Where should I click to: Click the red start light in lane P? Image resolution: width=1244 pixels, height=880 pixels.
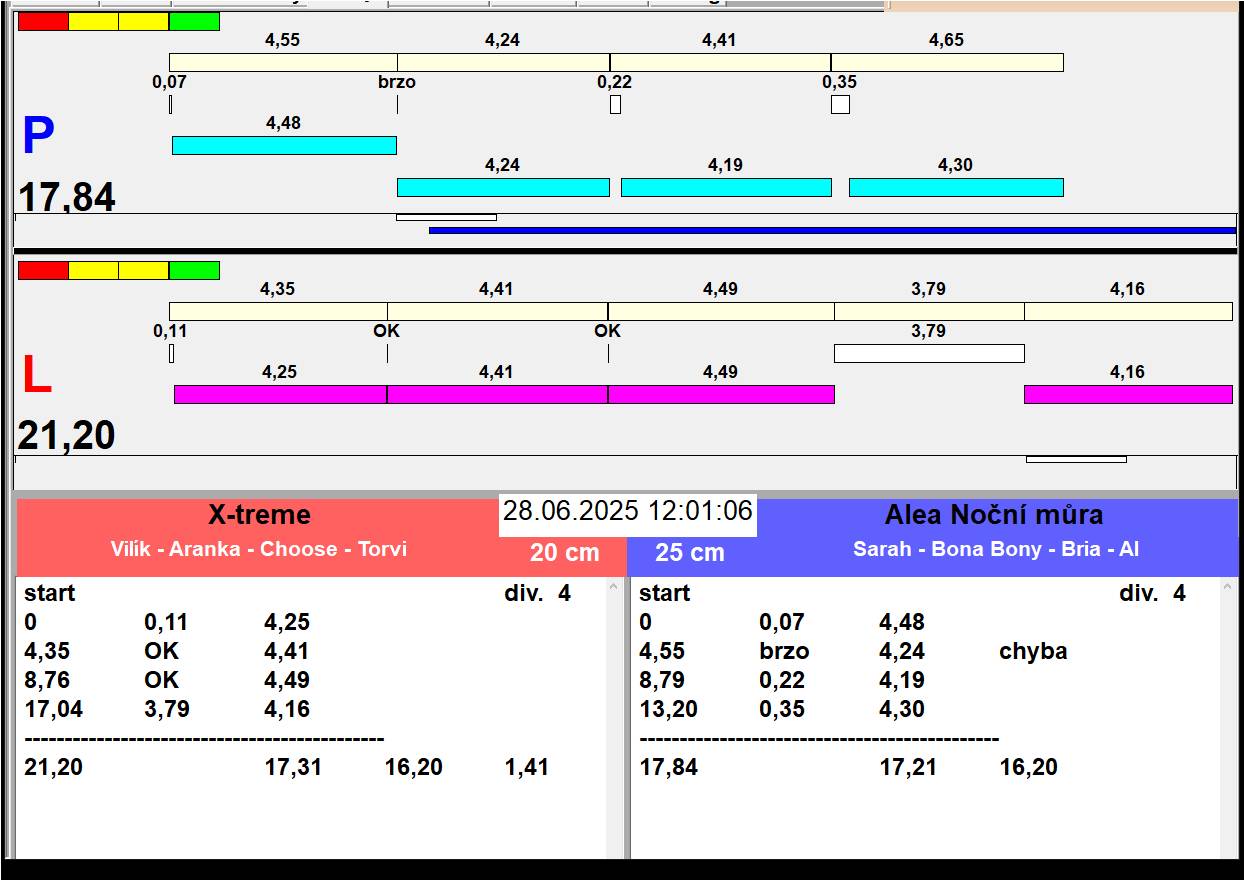pyautogui.click(x=43, y=21)
